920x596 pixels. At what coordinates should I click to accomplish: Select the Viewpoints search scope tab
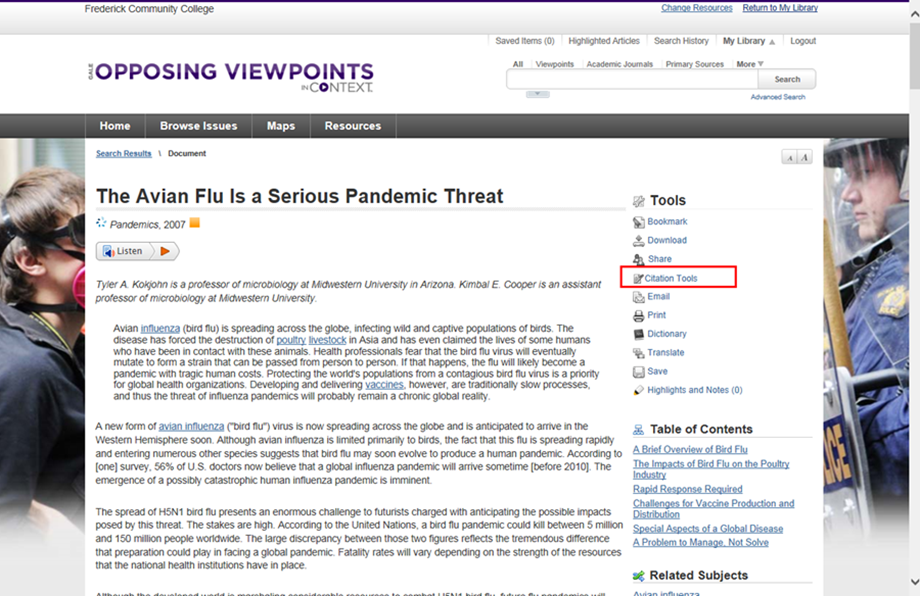(x=554, y=64)
